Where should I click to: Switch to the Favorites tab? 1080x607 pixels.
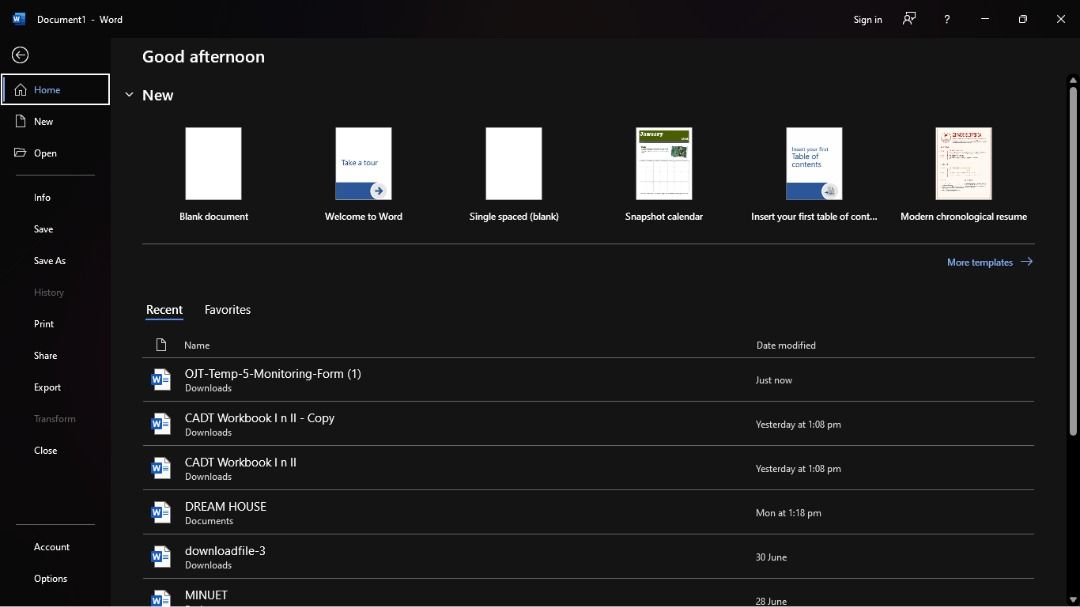pos(227,310)
